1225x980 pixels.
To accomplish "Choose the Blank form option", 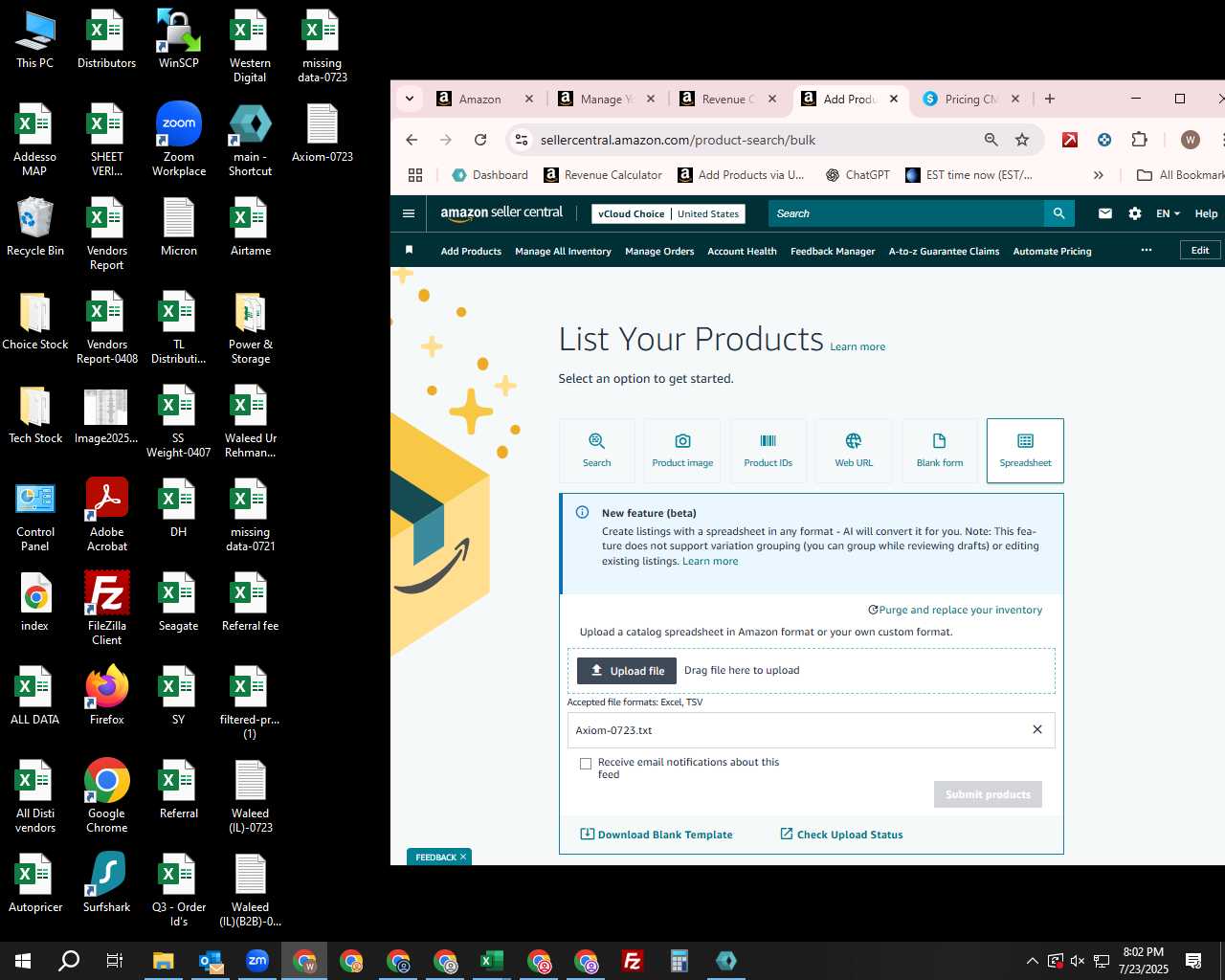I will click(x=939, y=451).
